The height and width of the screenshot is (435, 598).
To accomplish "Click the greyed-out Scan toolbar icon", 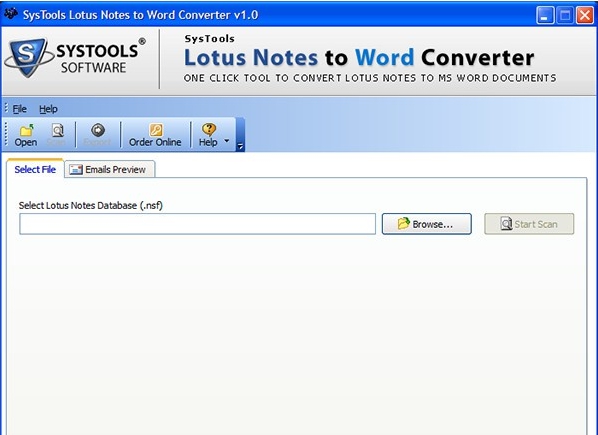I will point(58,130).
